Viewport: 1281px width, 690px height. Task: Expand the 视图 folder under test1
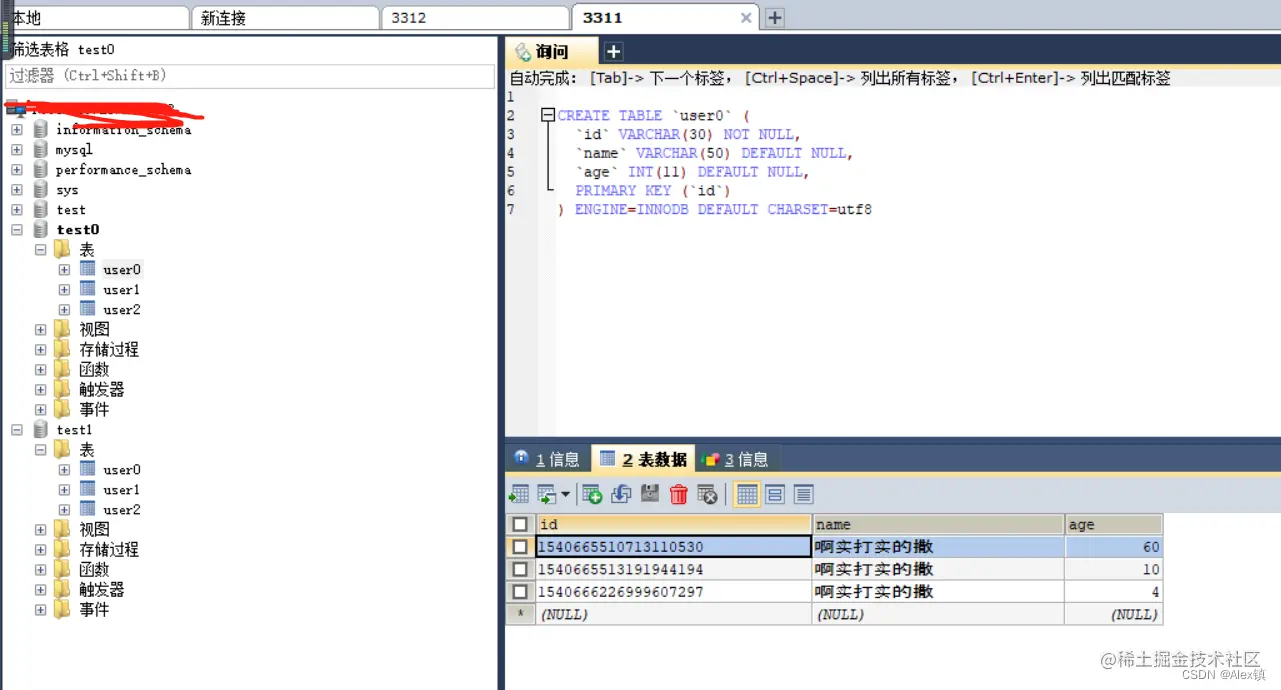(41, 529)
